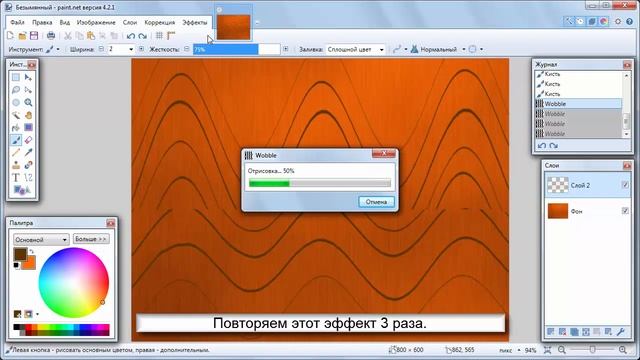This screenshot has width=640, height=360.
Task: Open the Вид menu
Action: tap(64, 22)
